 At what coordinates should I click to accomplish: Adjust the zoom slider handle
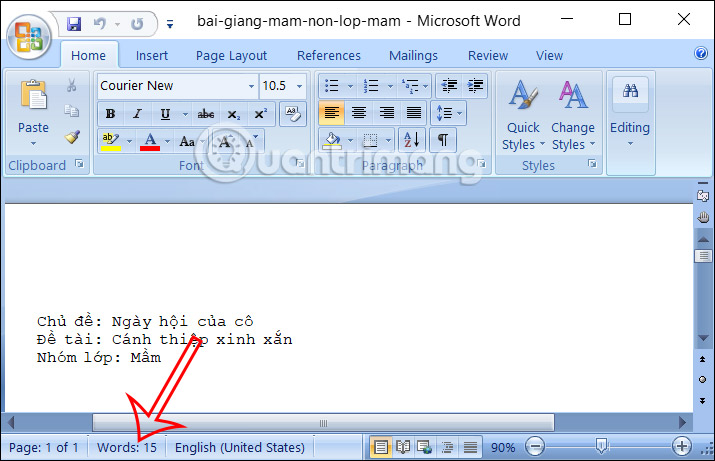coord(601,446)
